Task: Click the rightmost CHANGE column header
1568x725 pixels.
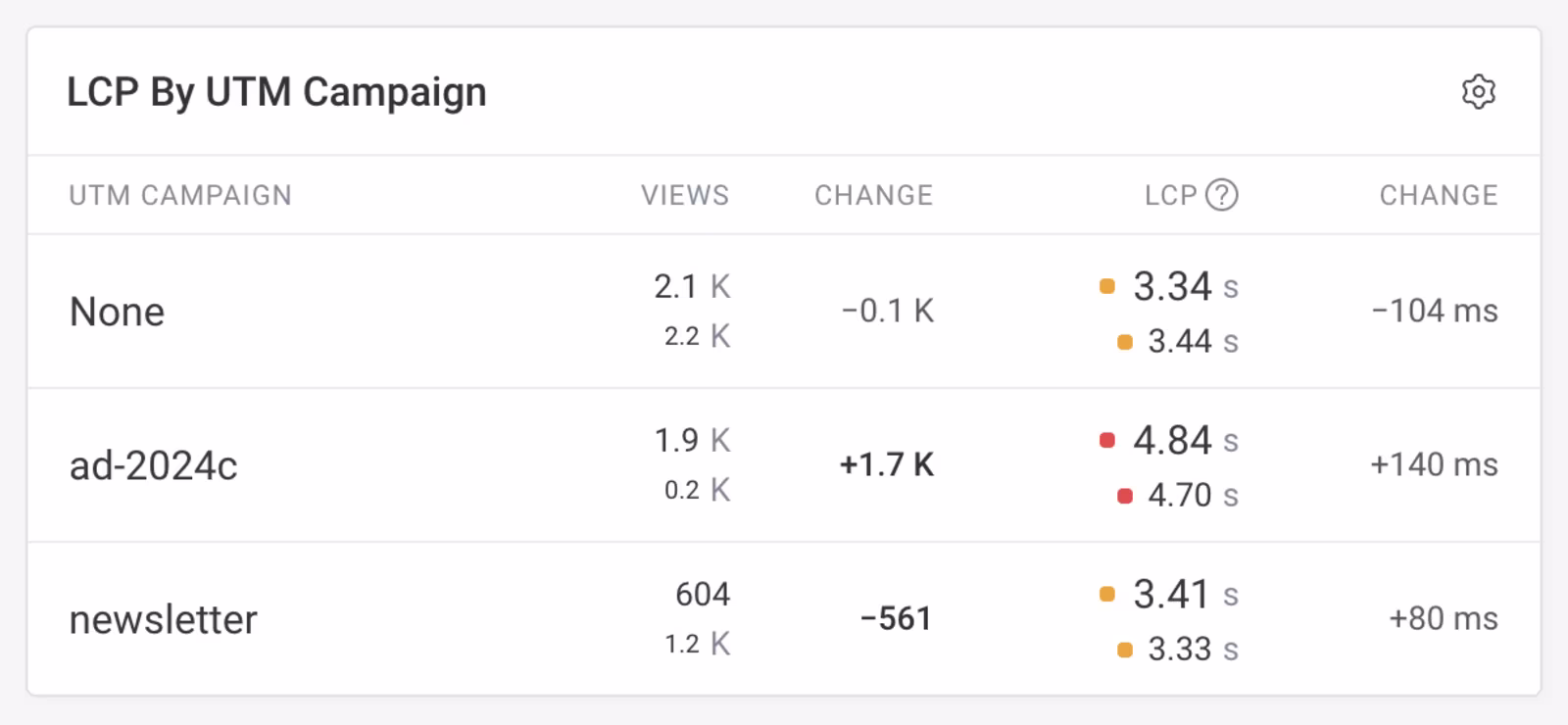Action: point(1438,195)
